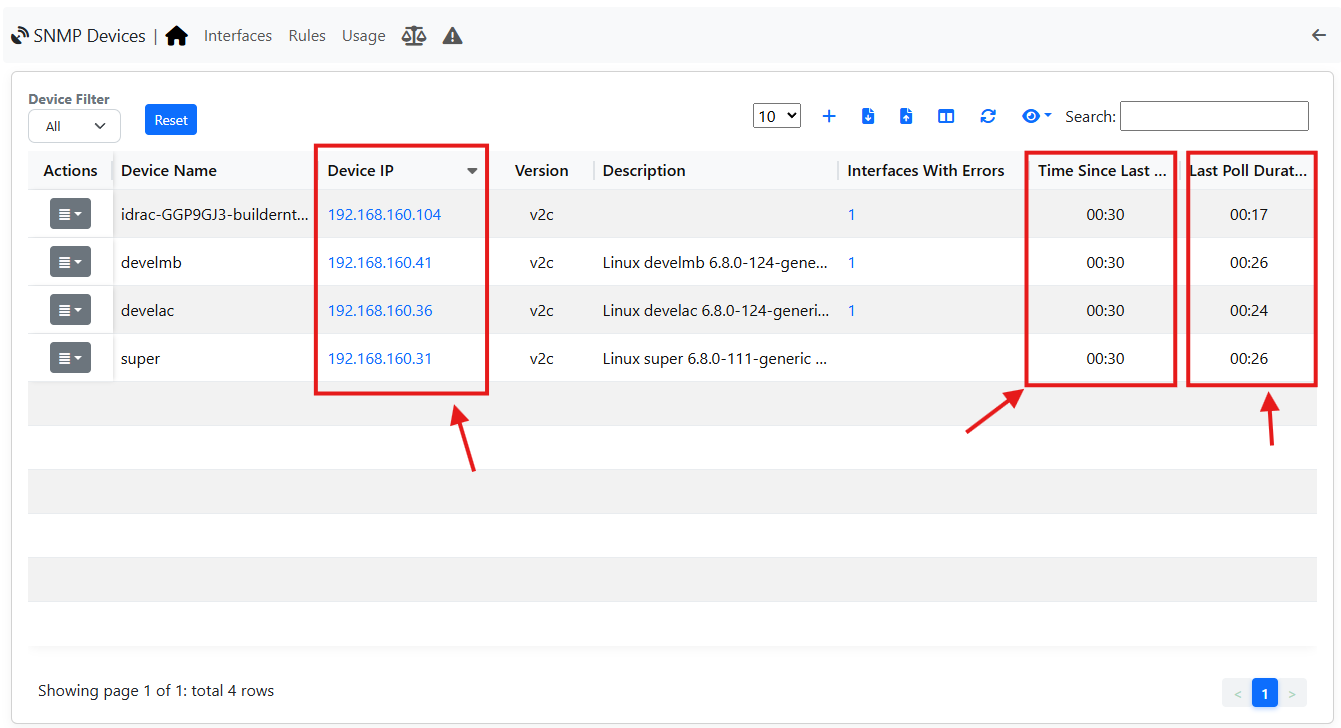Click inside the Search field

click(1214, 116)
